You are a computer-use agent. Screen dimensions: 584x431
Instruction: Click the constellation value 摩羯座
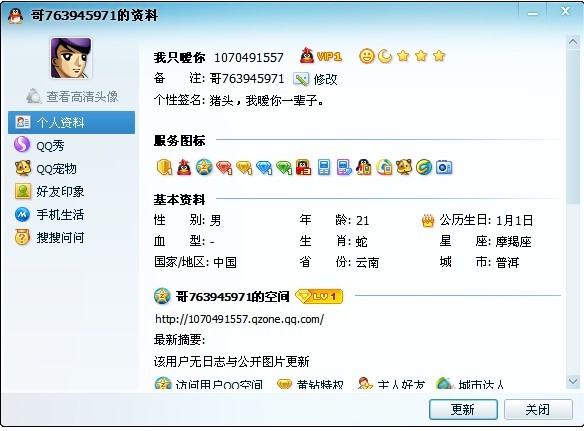513,241
